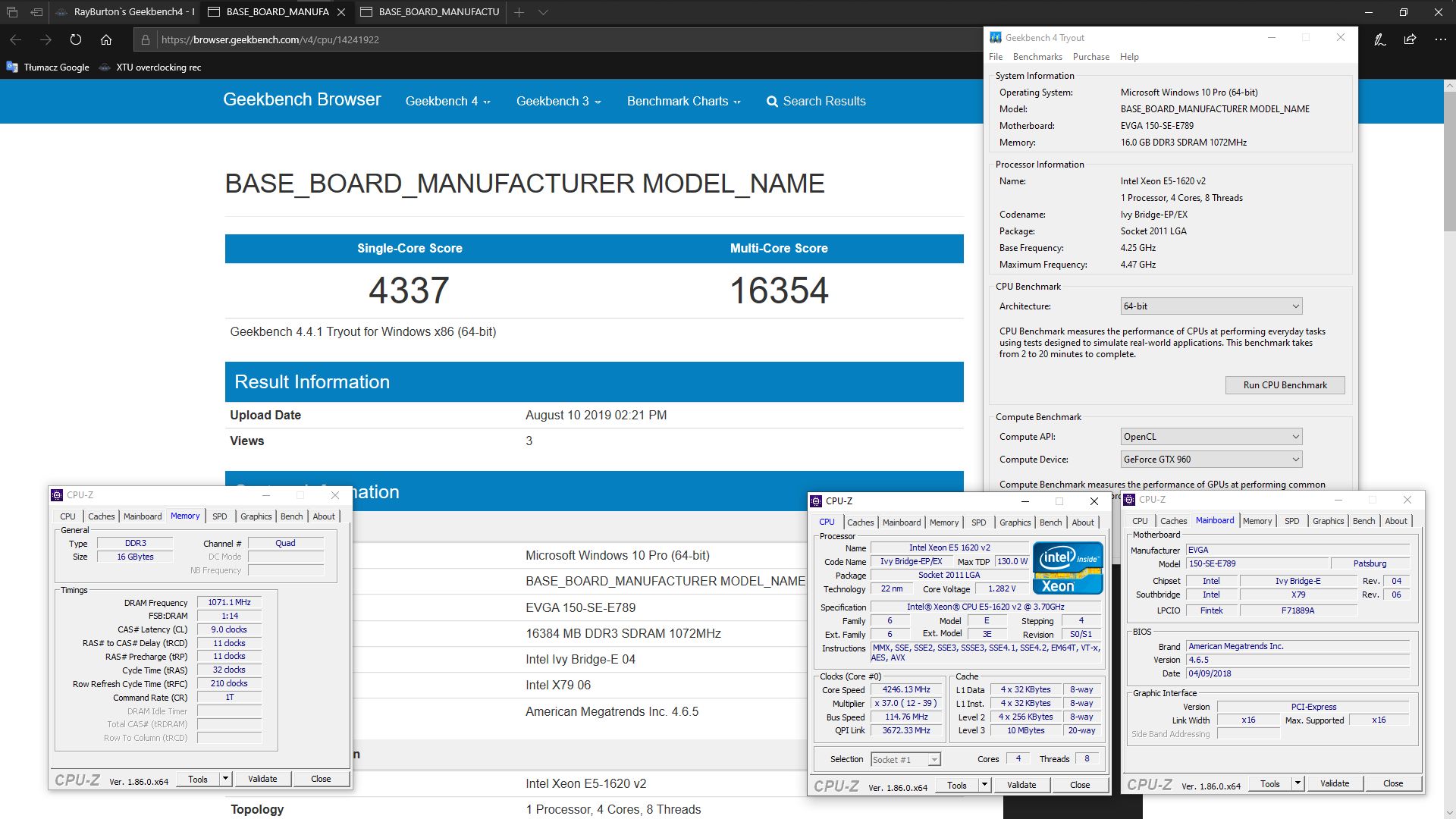Screen dimensions: 1456x819
Task: Open the Compute Device GeForce GTX 960 dropdown
Action: [1211, 459]
